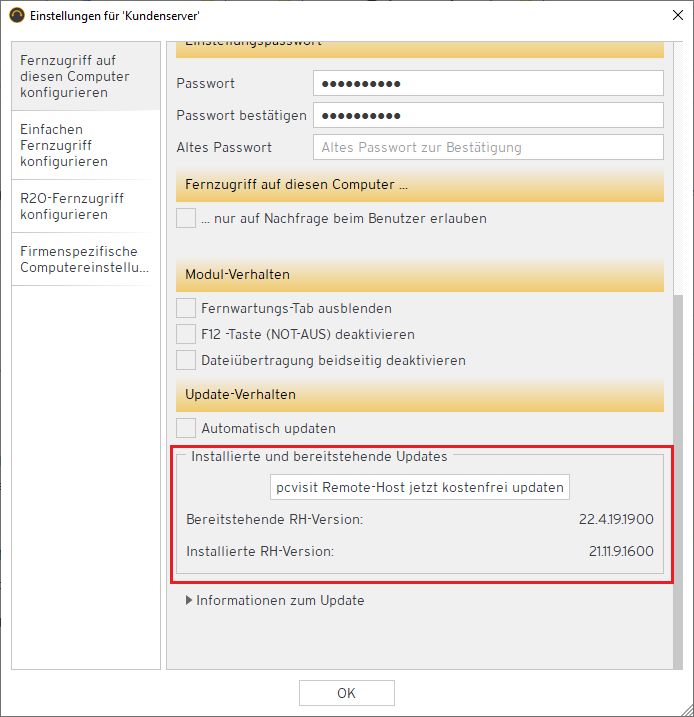The image size is (694, 717).
Task: Click into the Passwort field
Action: (488, 83)
